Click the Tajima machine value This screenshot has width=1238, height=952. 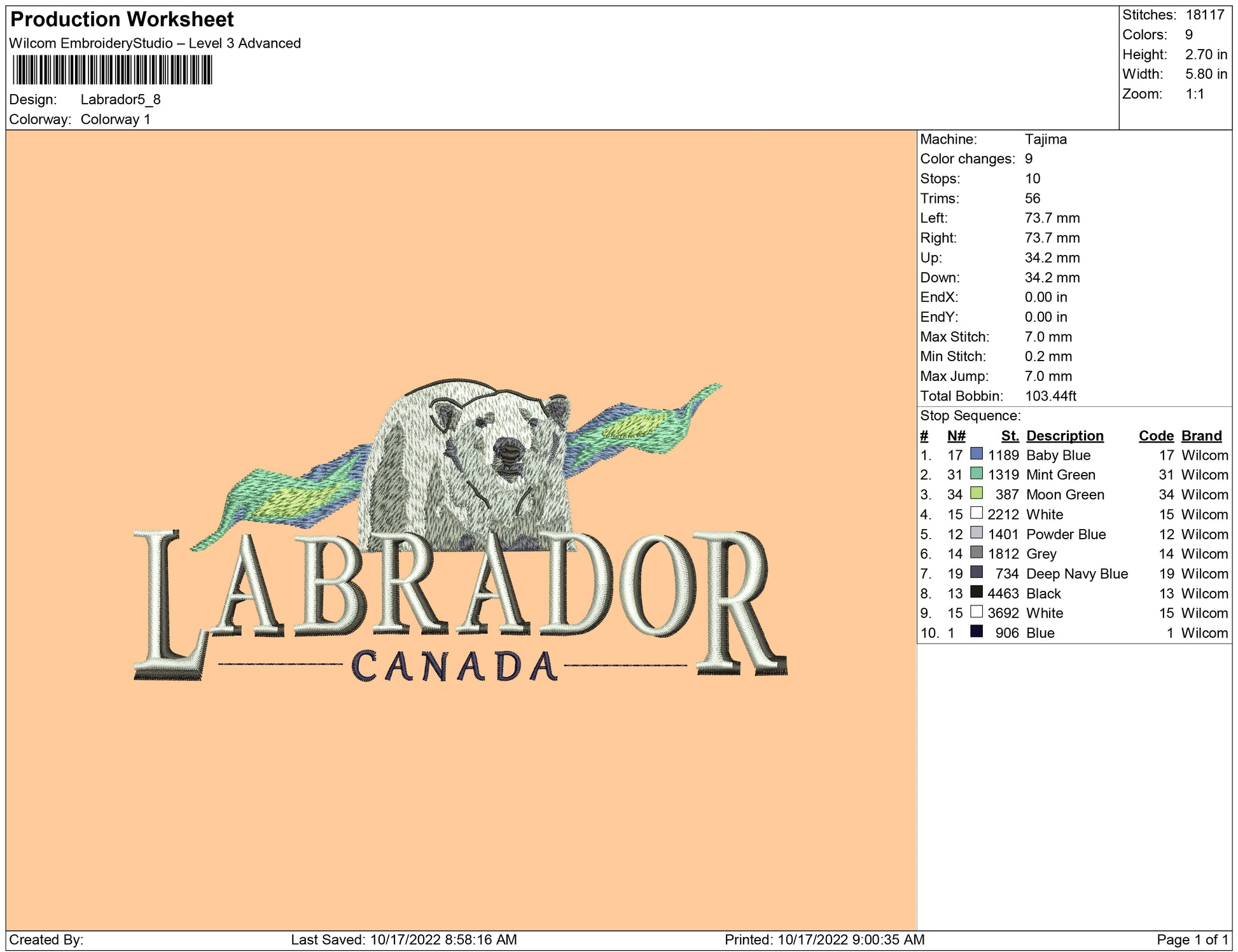1045,139
